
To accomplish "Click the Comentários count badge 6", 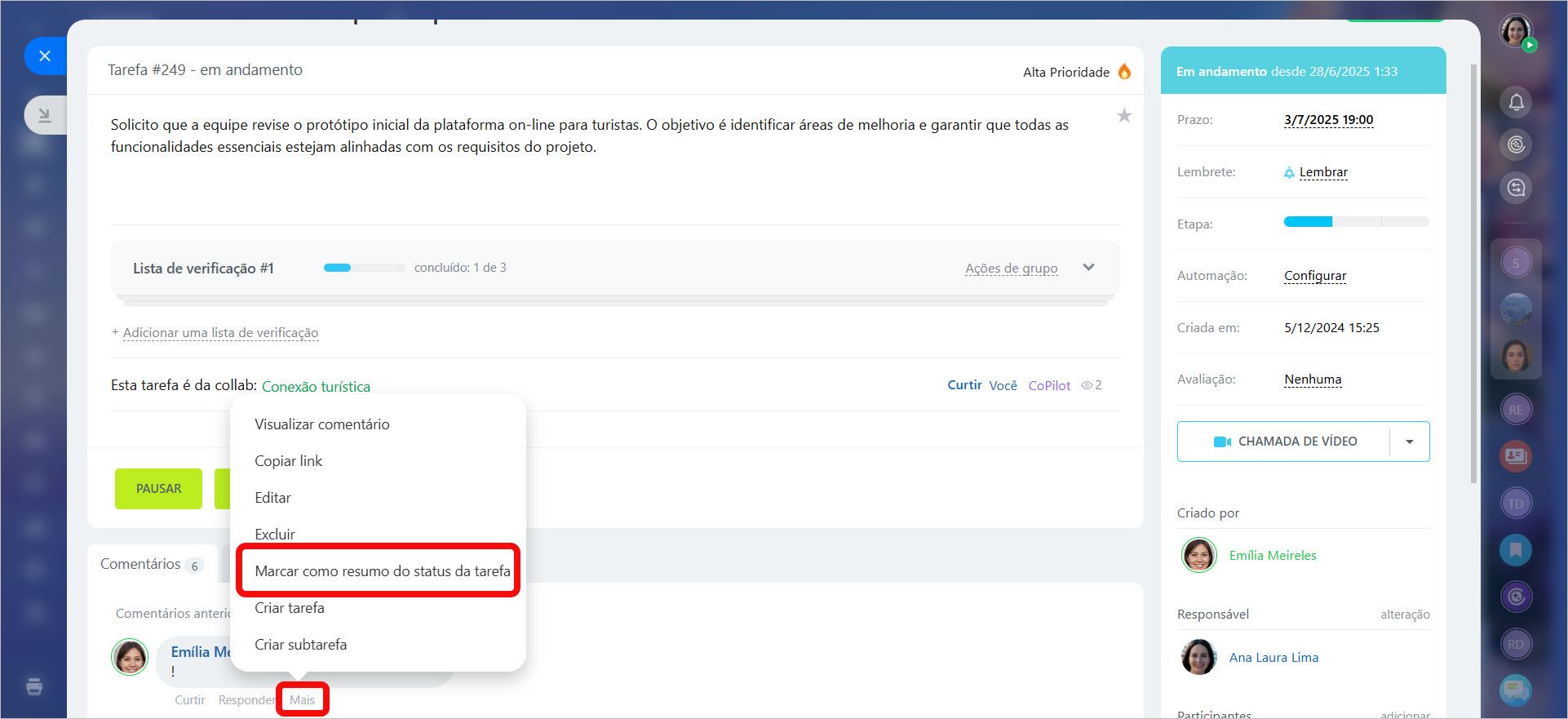I will (194, 566).
